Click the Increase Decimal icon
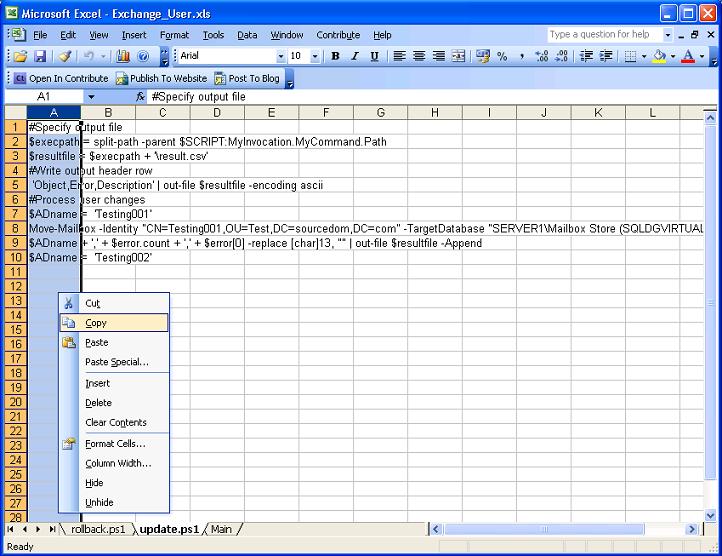 pos(541,57)
